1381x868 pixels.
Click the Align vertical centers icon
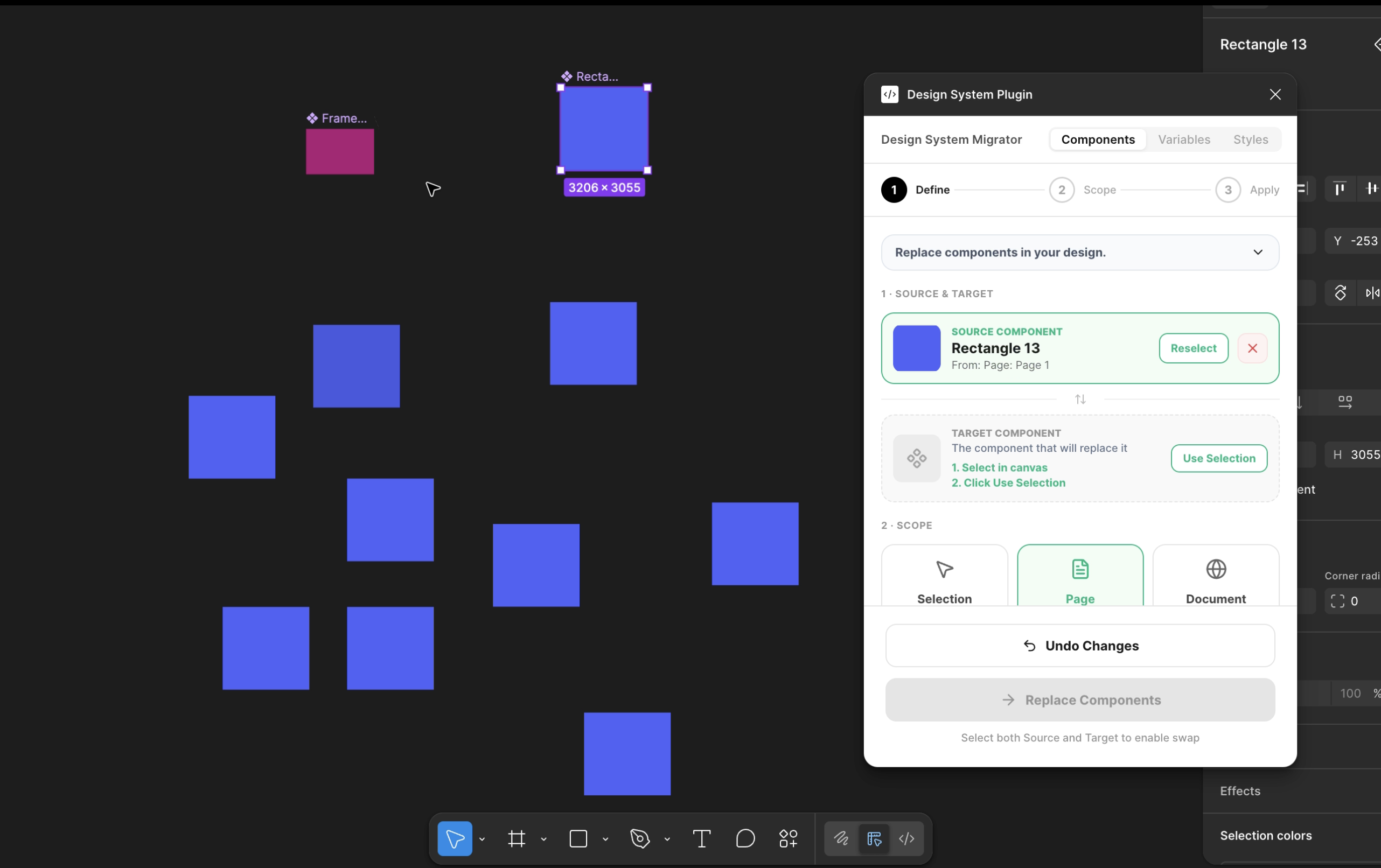[1371, 188]
